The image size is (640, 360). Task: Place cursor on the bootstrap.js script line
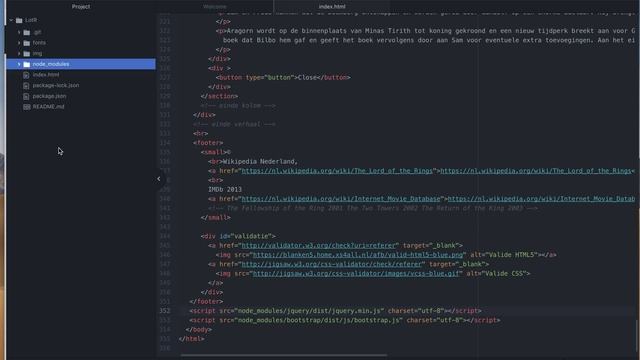click(x=344, y=320)
